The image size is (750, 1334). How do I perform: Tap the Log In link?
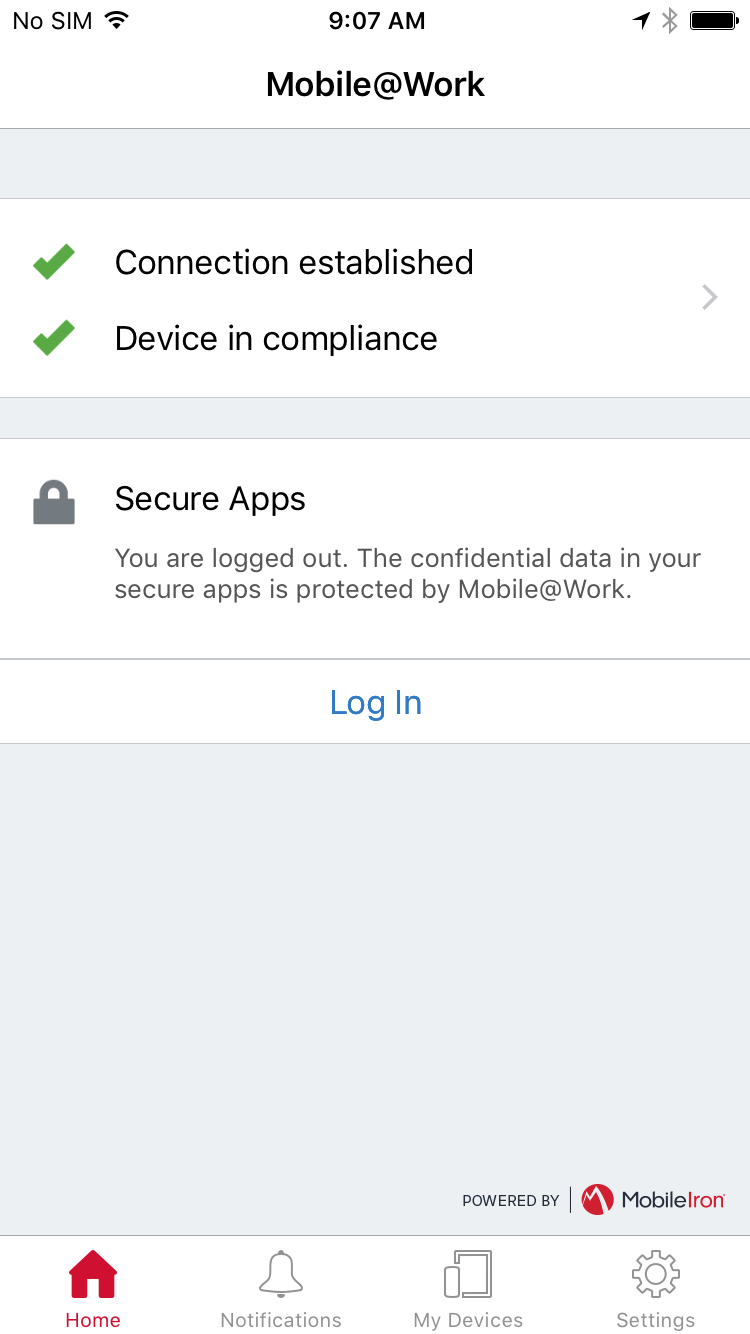point(376,702)
